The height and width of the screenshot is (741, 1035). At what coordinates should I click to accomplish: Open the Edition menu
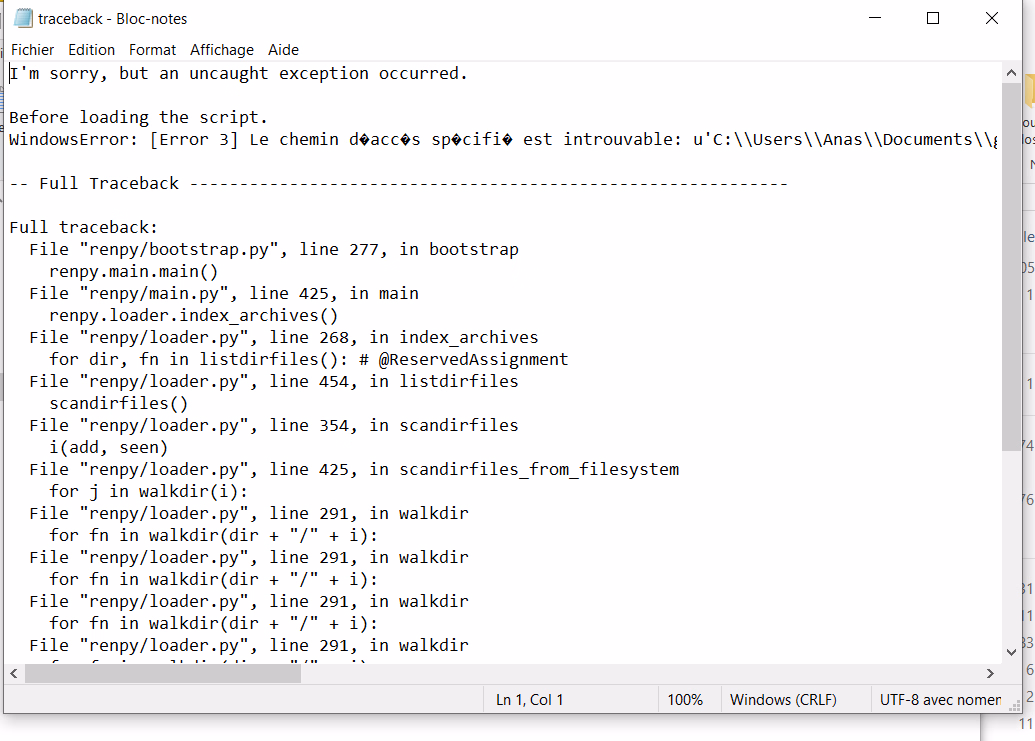92,50
